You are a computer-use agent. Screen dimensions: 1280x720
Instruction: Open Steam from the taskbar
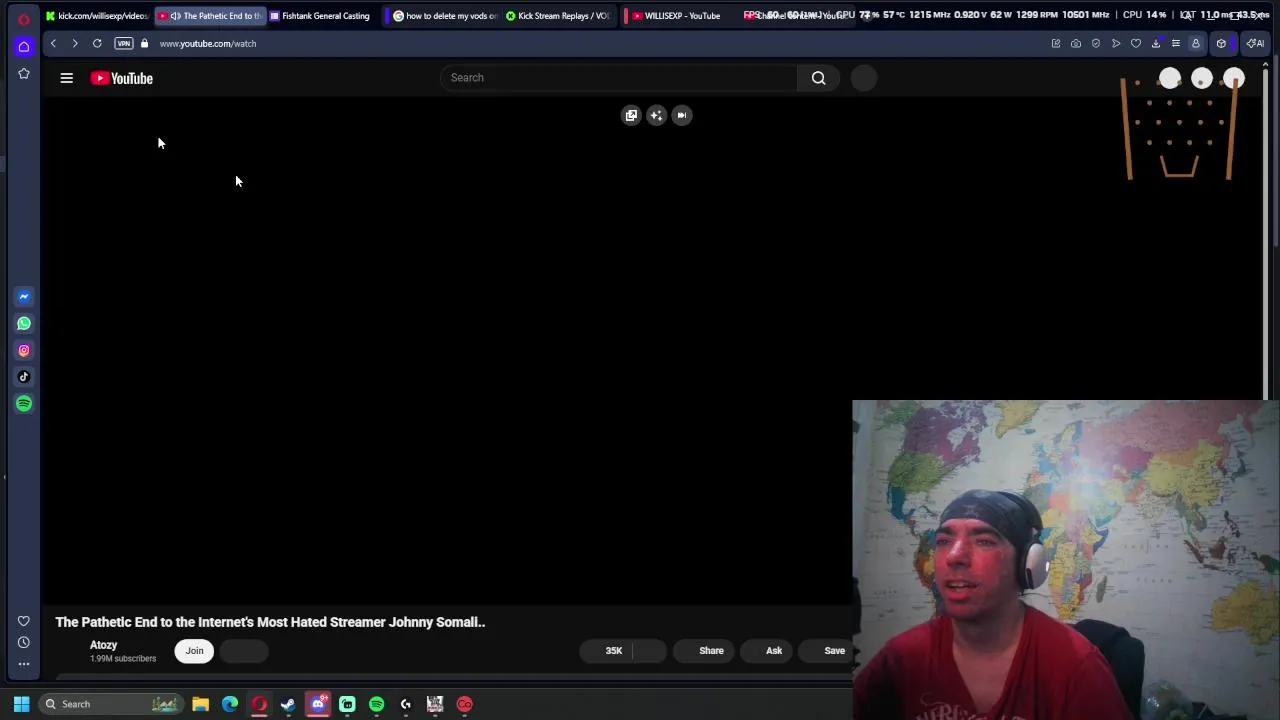288,704
